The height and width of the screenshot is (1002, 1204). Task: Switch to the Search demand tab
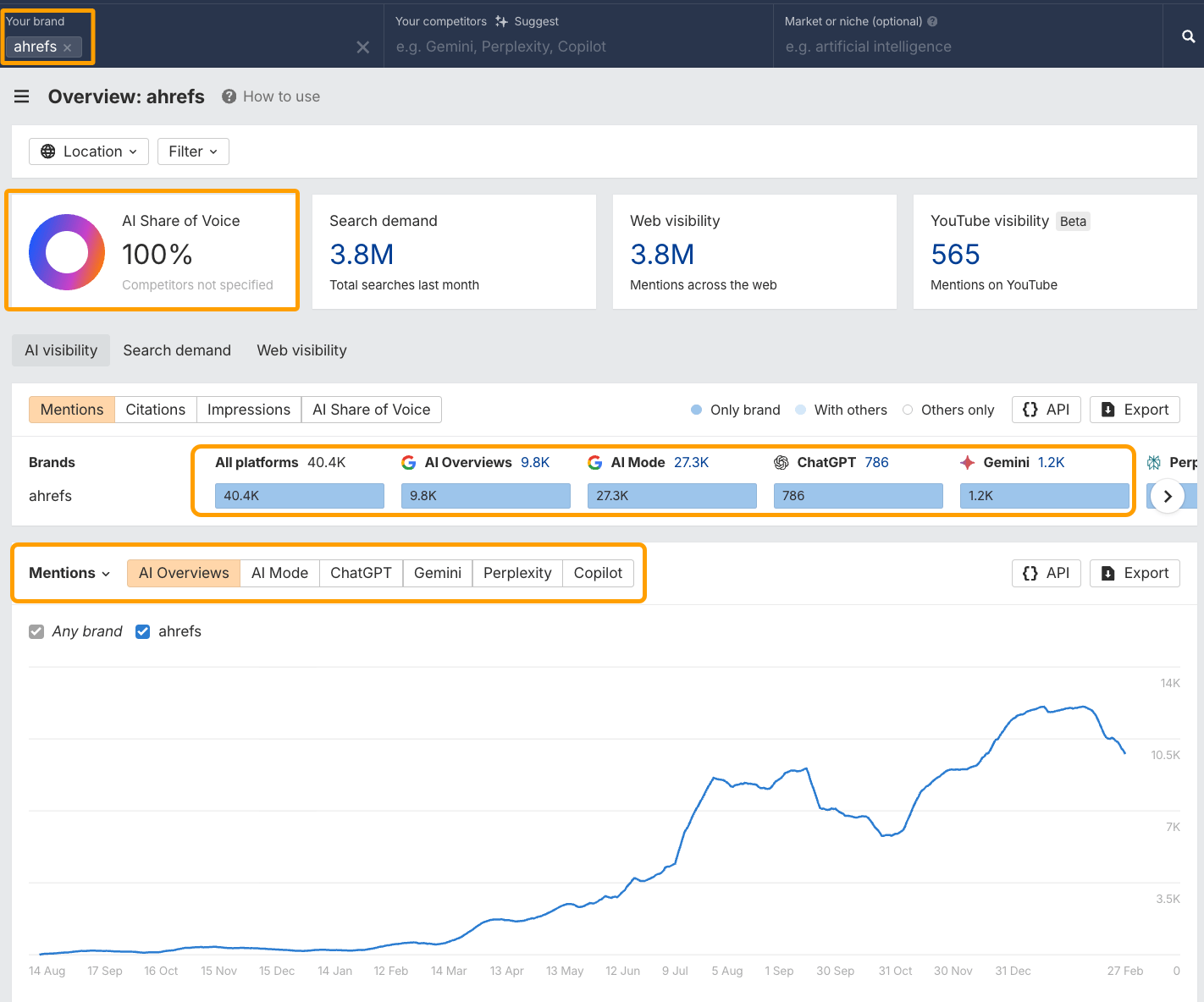177,350
